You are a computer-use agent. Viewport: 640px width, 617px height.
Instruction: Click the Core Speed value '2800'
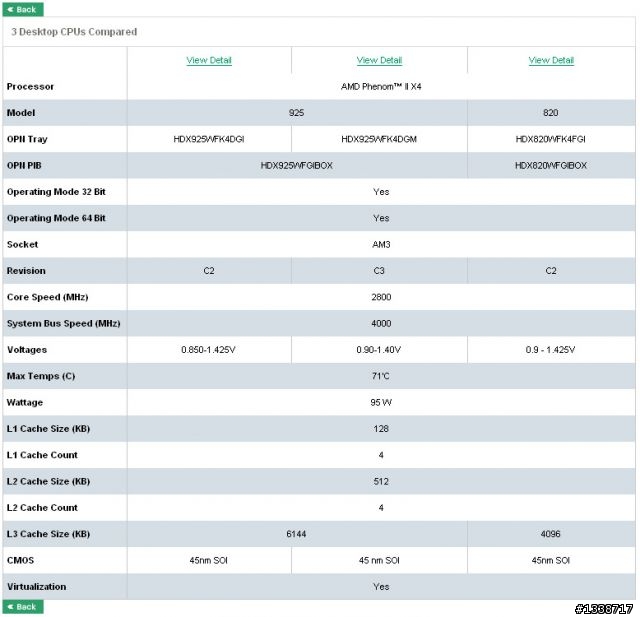tap(381, 297)
